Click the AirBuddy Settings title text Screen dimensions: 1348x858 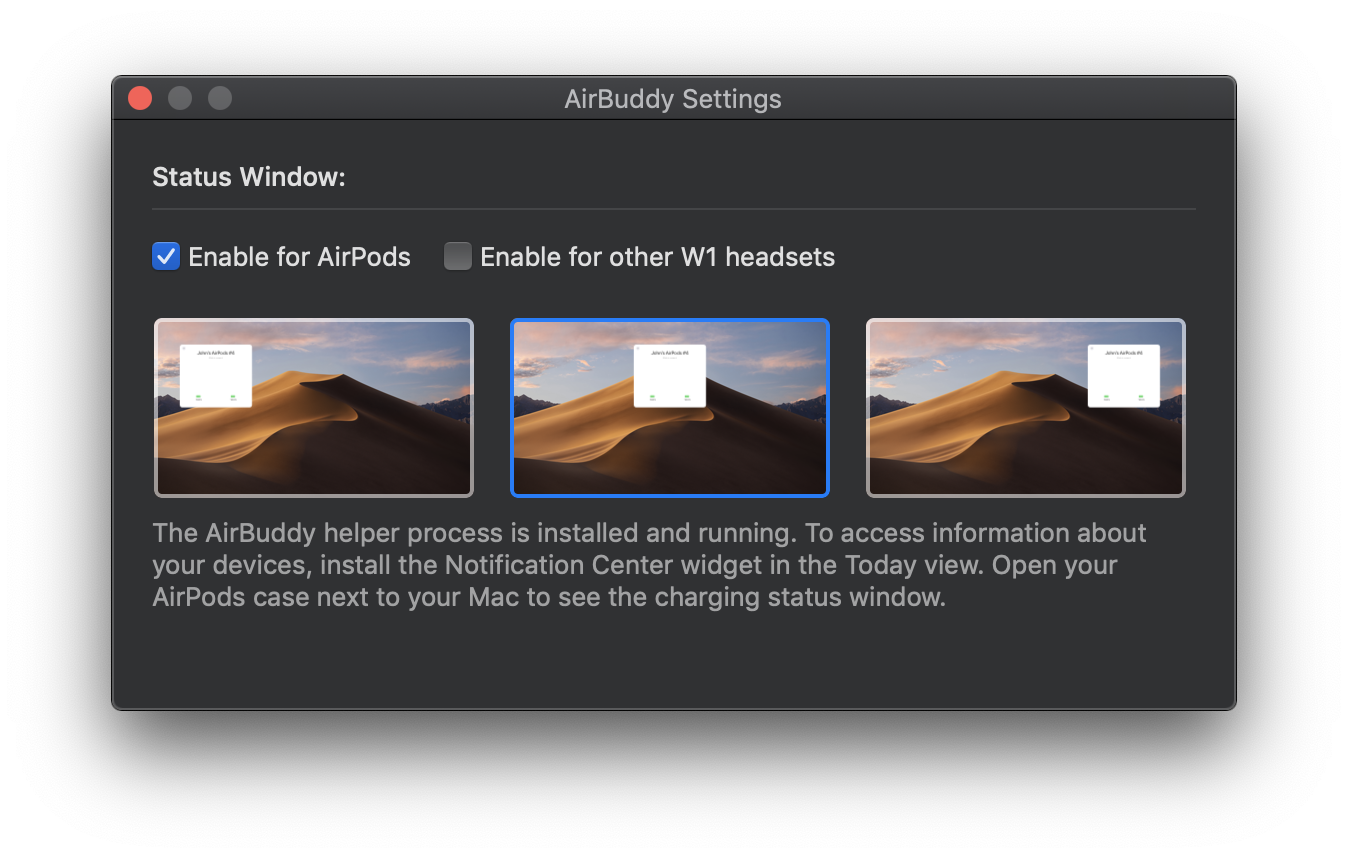coord(673,99)
